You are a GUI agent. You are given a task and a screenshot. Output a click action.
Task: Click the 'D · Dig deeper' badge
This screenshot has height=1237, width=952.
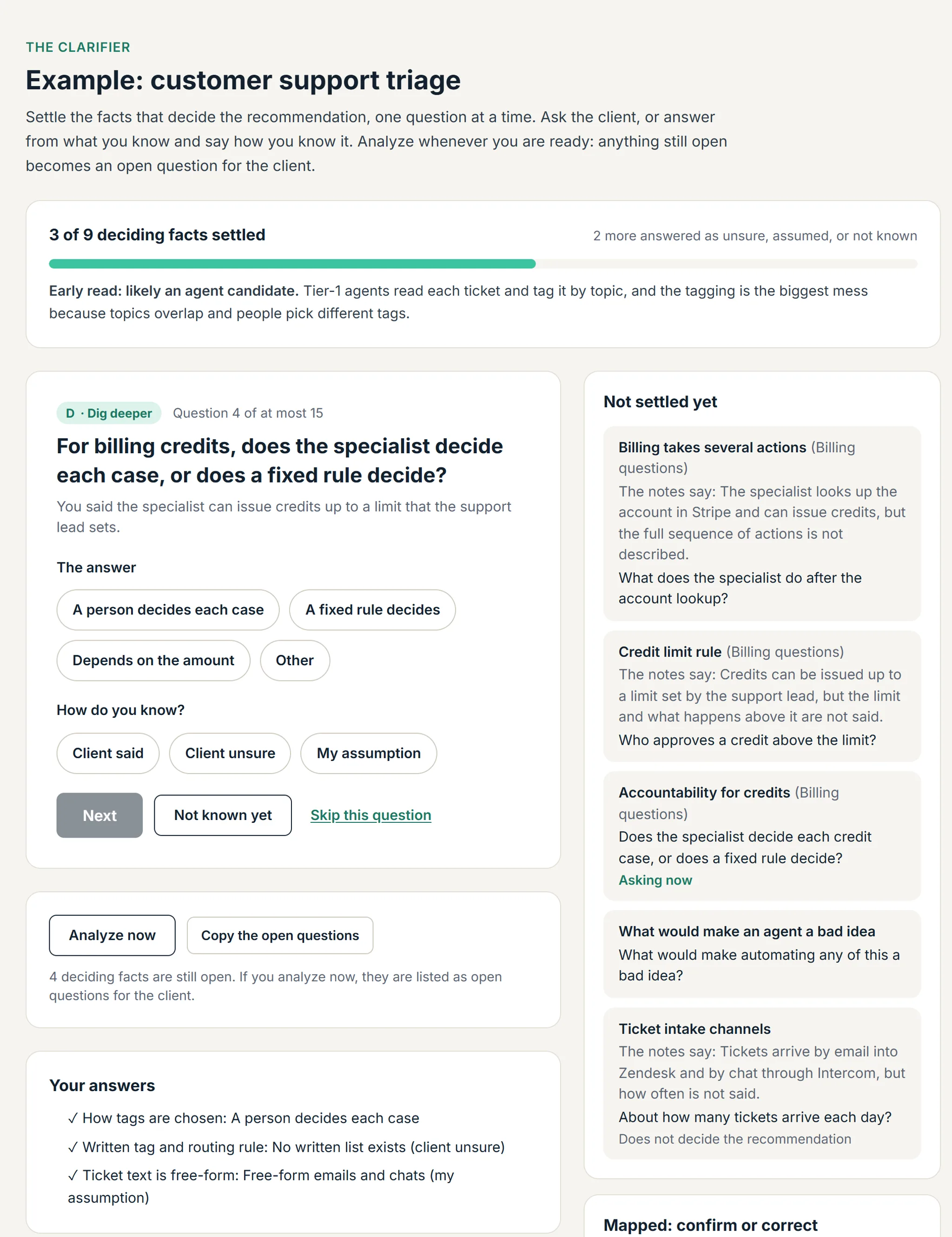109,413
